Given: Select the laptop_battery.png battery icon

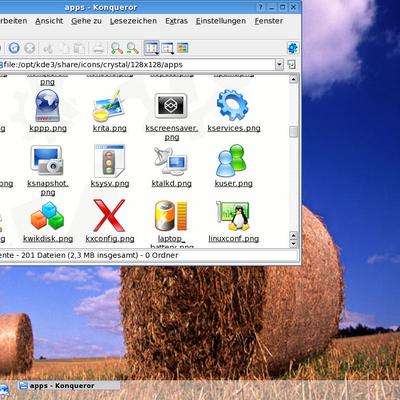Looking at the screenshot, I should point(171,216).
